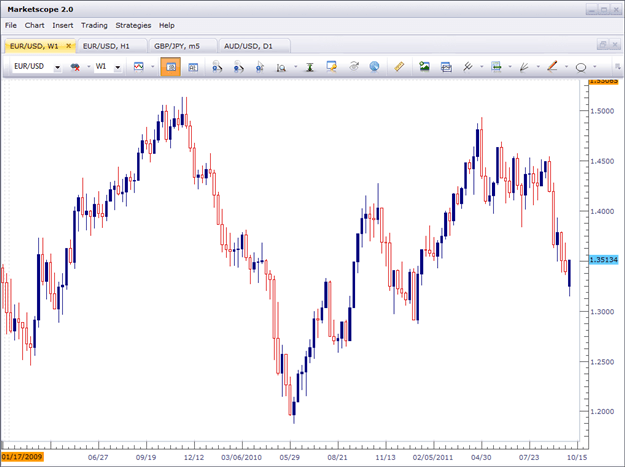Select the pitchfork drawing tool
Image resolution: width=625 pixels, height=467 pixels.
coord(468,67)
